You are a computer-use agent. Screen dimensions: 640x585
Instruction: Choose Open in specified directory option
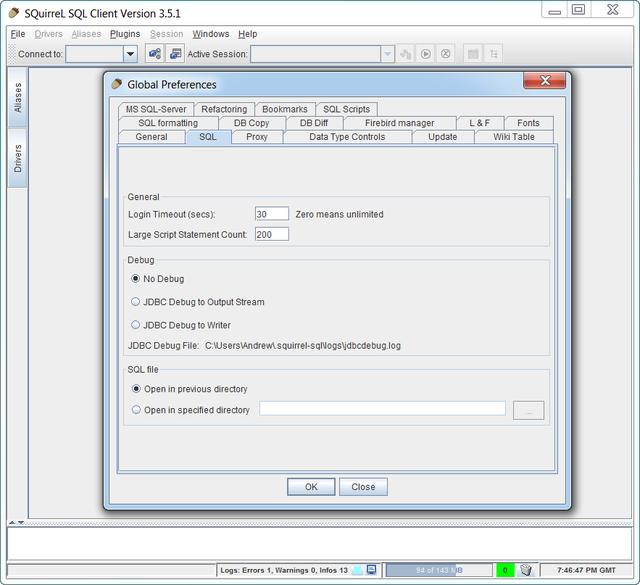click(x=136, y=410)
